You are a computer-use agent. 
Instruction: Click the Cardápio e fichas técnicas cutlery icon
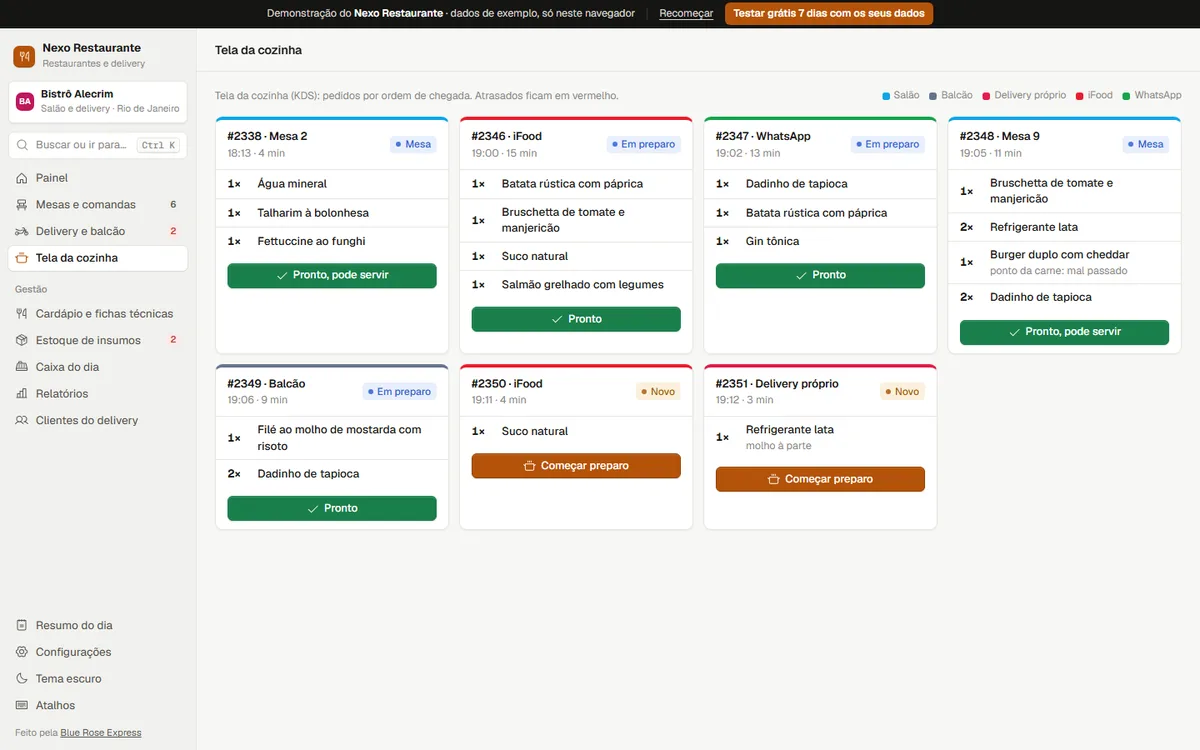pyautogui.click(x=22, y=314)
